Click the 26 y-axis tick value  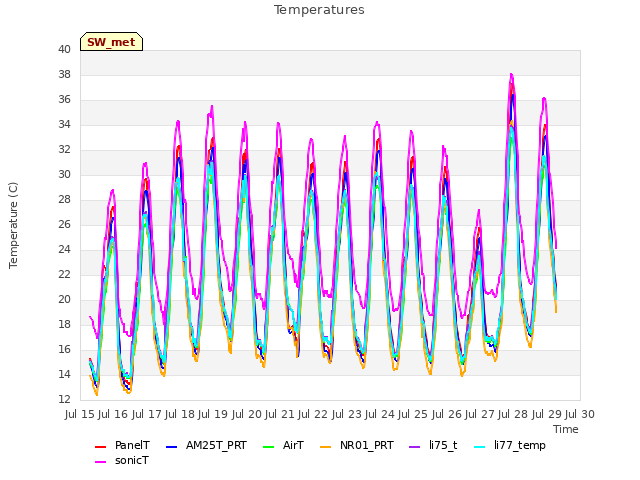pos(64,224)
